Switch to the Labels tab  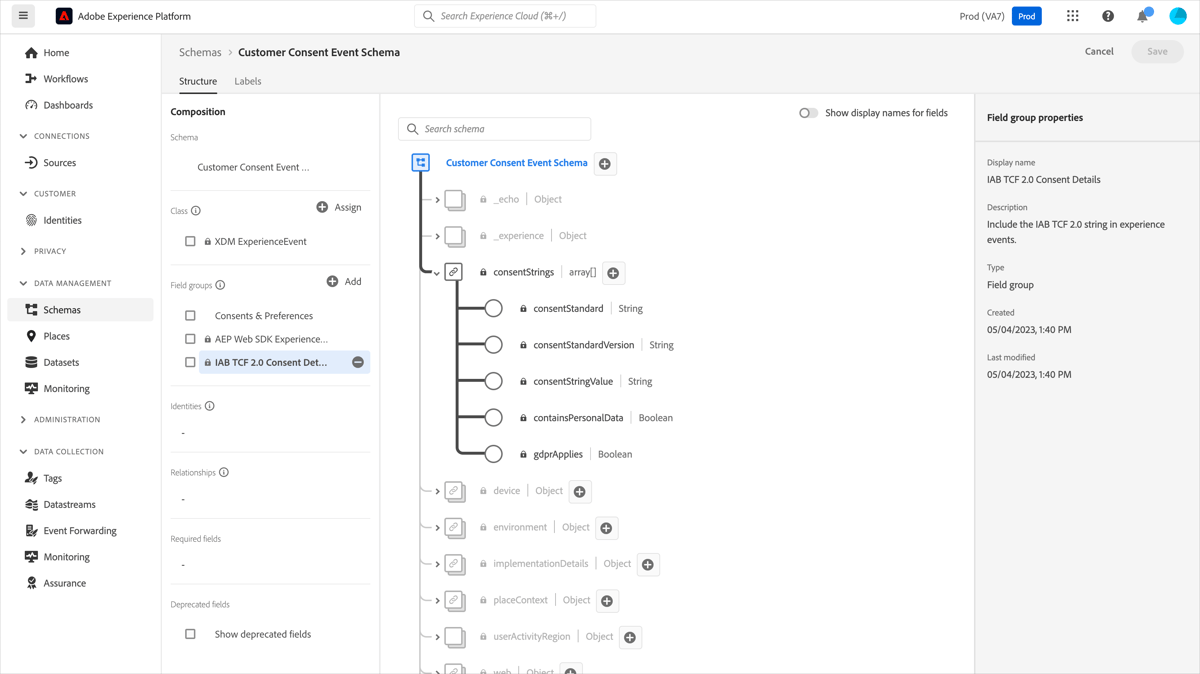tap(247, 81)
